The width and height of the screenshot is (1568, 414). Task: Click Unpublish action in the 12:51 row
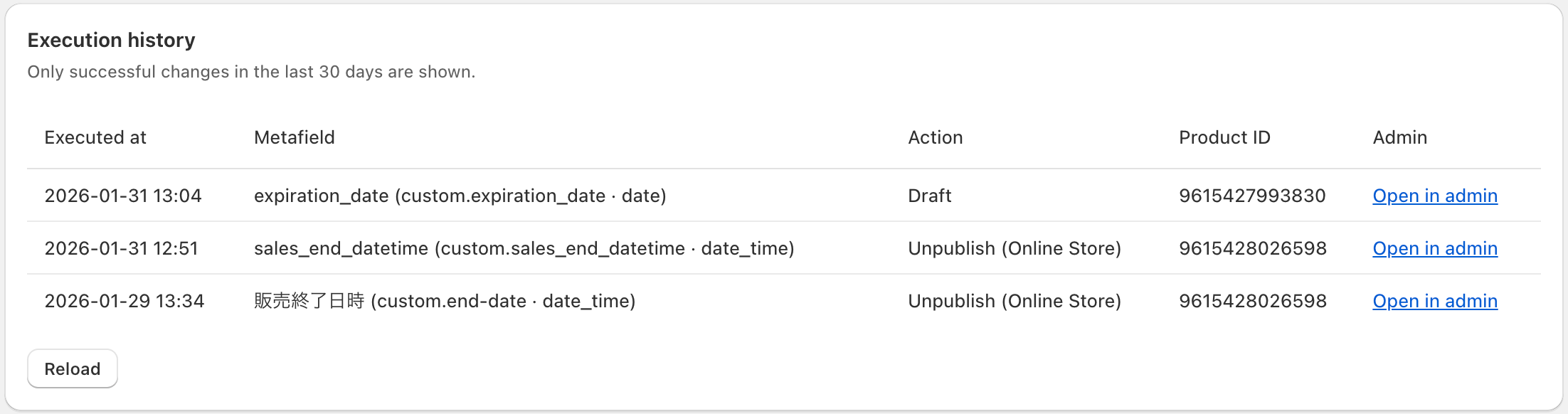1014,248
